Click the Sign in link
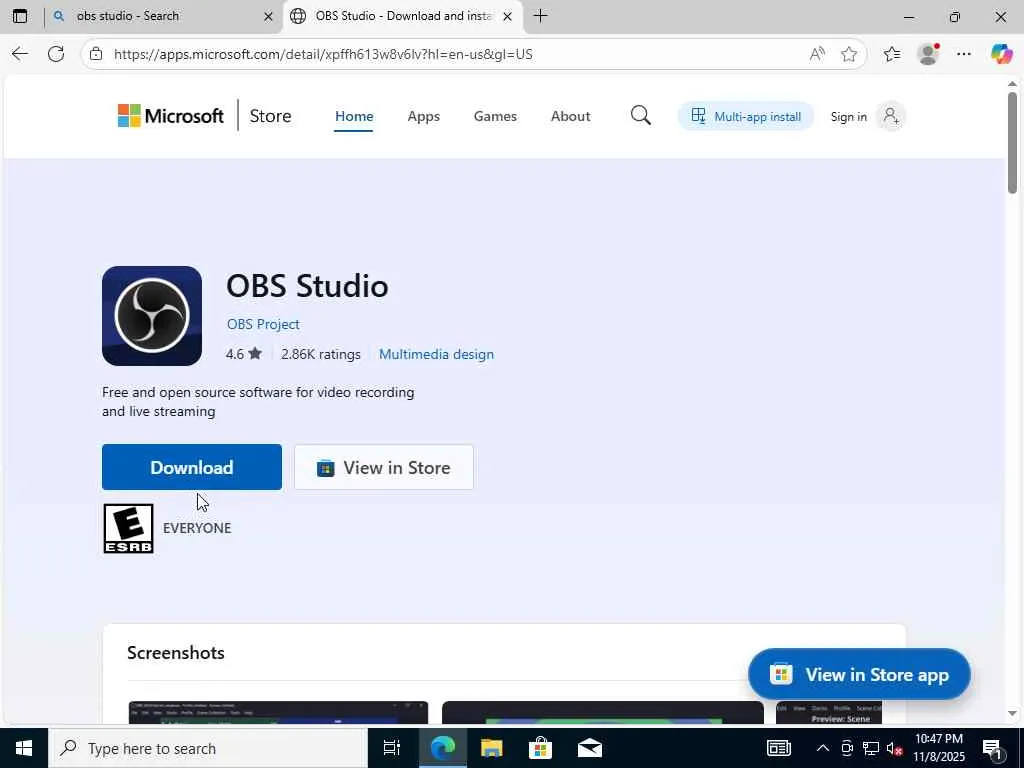 [848, 117]
